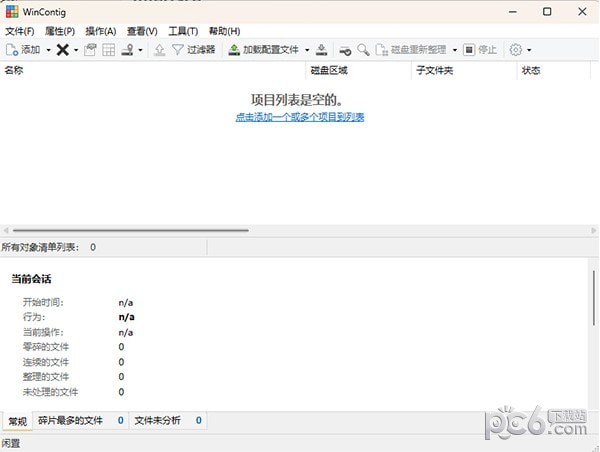Screen dimensions: 600x452
Task: Expand the 加载配置文件 dropdown arrow
Action: point(307,50)
